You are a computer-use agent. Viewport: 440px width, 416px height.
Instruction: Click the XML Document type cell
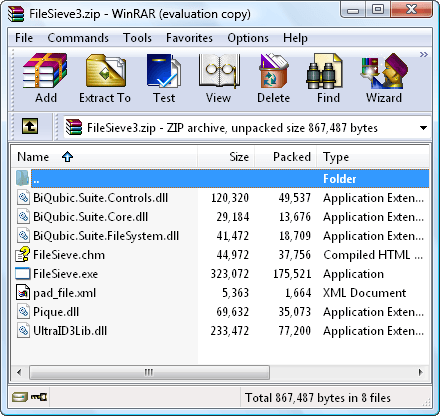pos(365,293)
